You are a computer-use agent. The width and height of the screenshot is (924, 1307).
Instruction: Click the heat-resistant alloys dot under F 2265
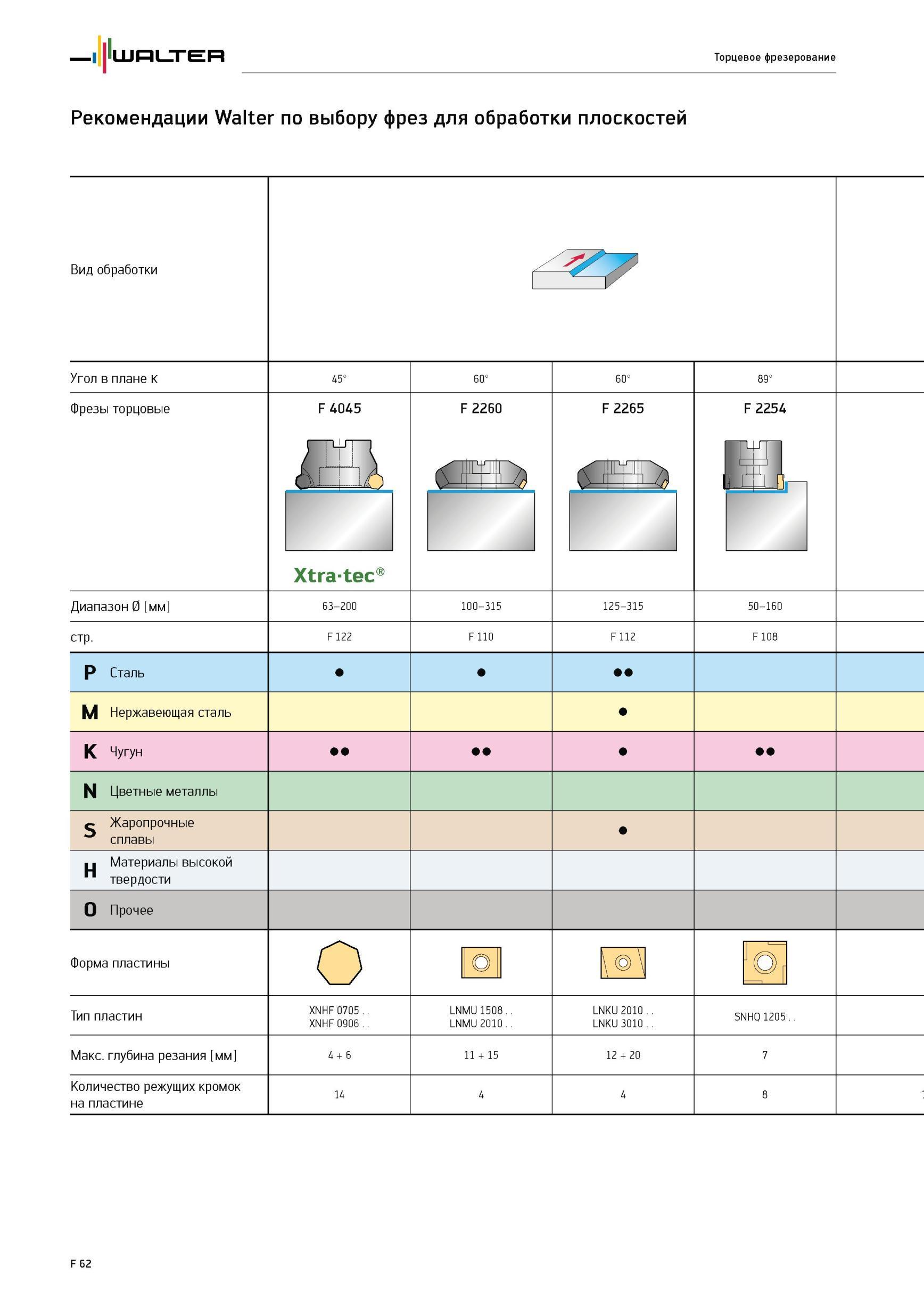point(623,831)
